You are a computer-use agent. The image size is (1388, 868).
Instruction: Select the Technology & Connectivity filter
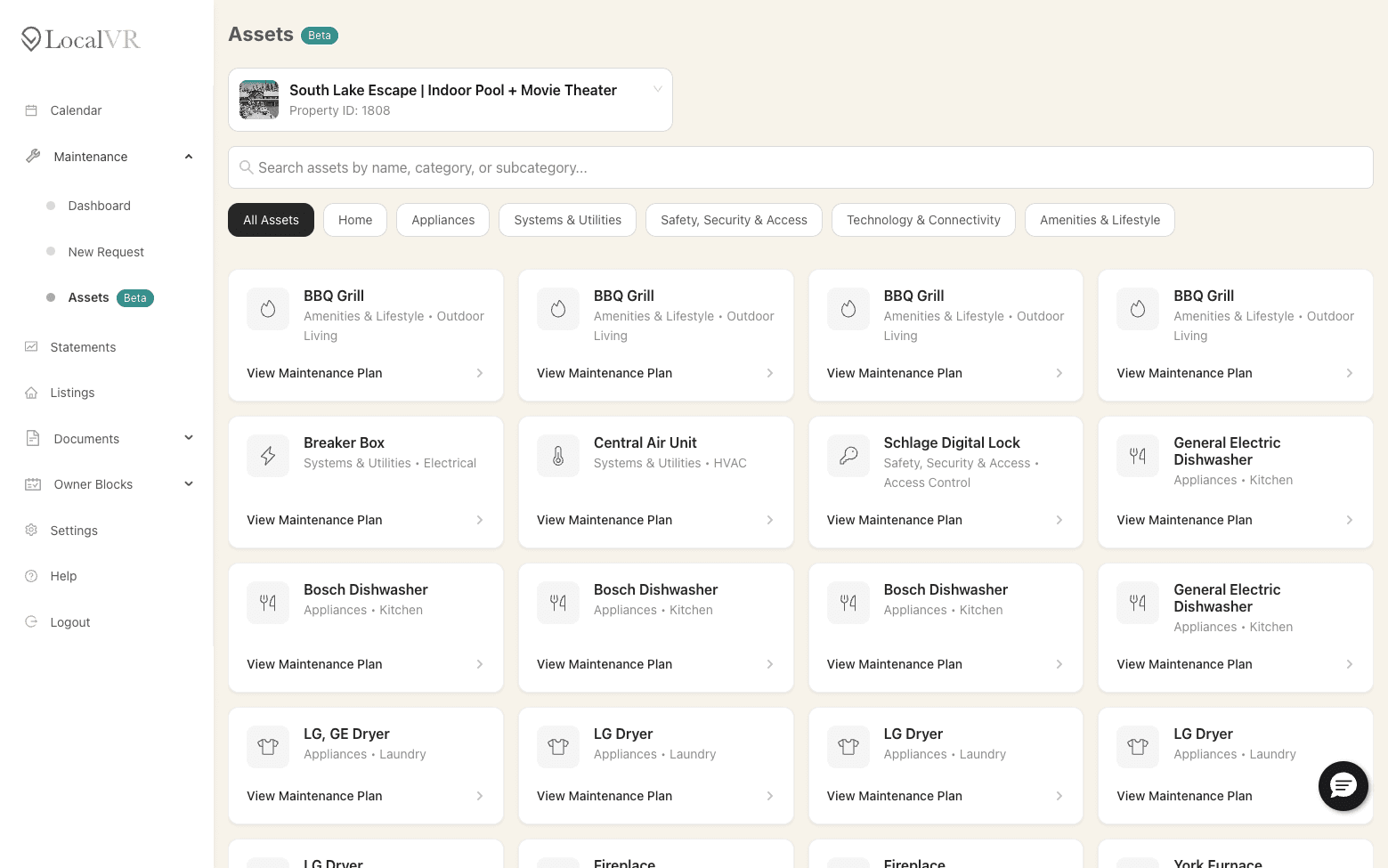tap(923, 220)
